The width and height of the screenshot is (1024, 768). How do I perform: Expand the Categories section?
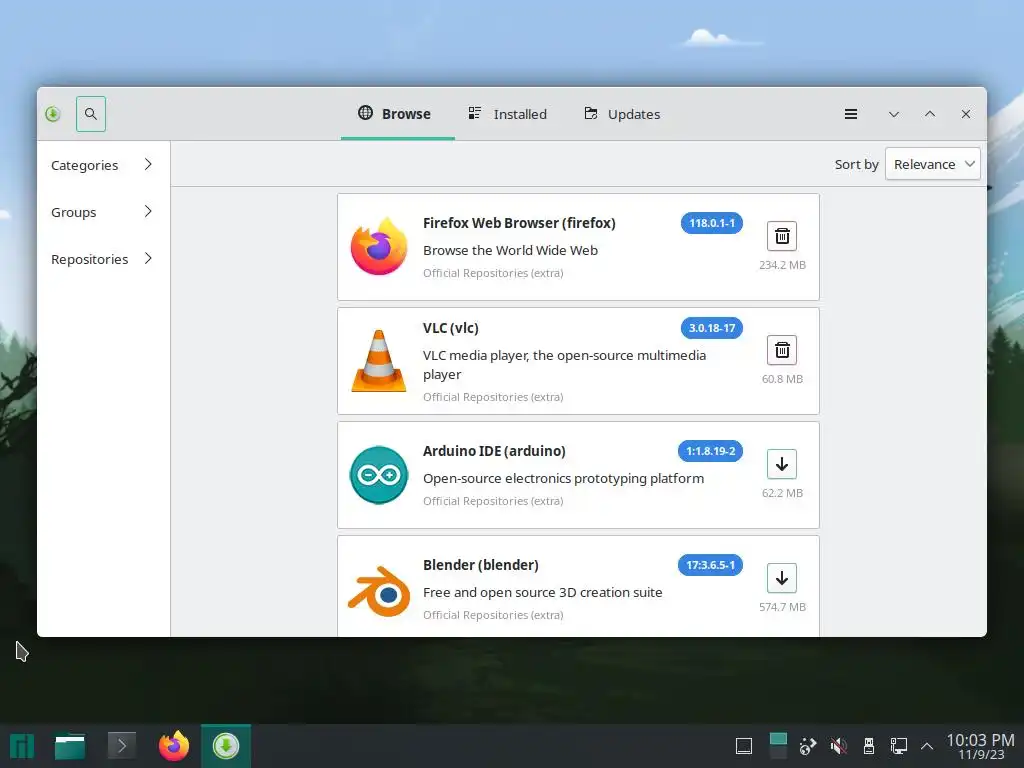[103, 165]
